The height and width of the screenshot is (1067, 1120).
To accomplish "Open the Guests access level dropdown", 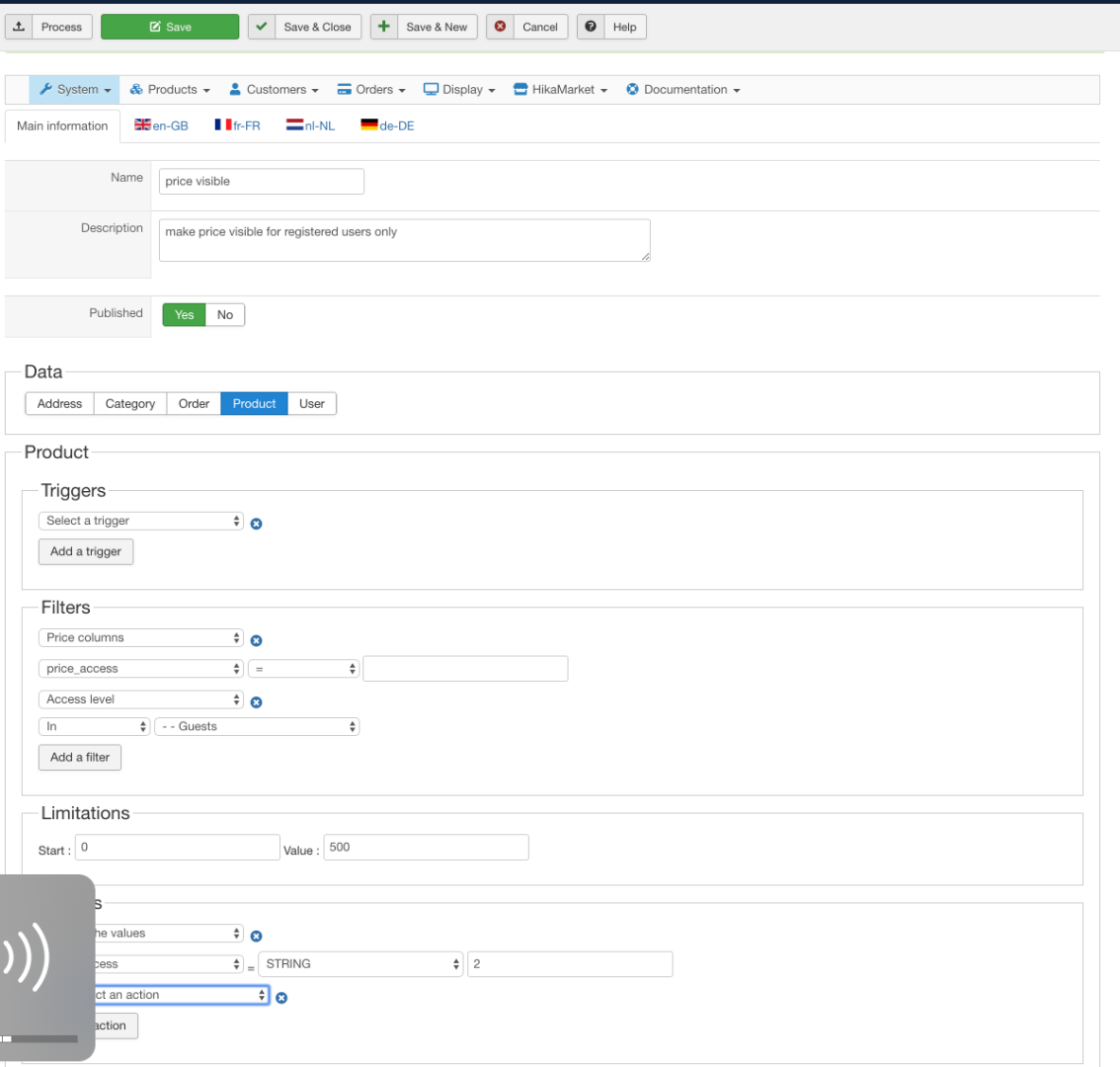I will tap(257, 726).
